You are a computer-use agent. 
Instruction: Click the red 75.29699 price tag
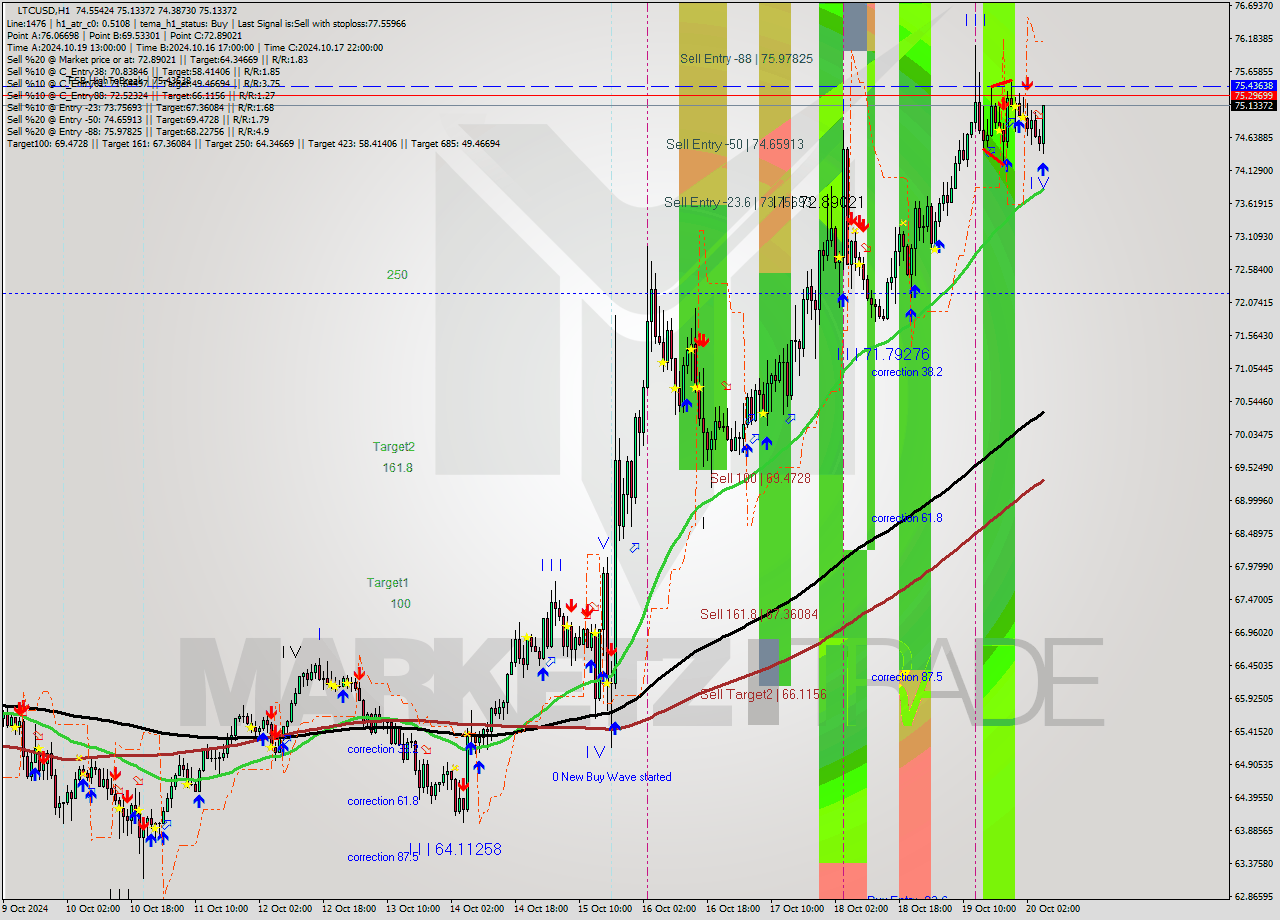[1253, 96]
